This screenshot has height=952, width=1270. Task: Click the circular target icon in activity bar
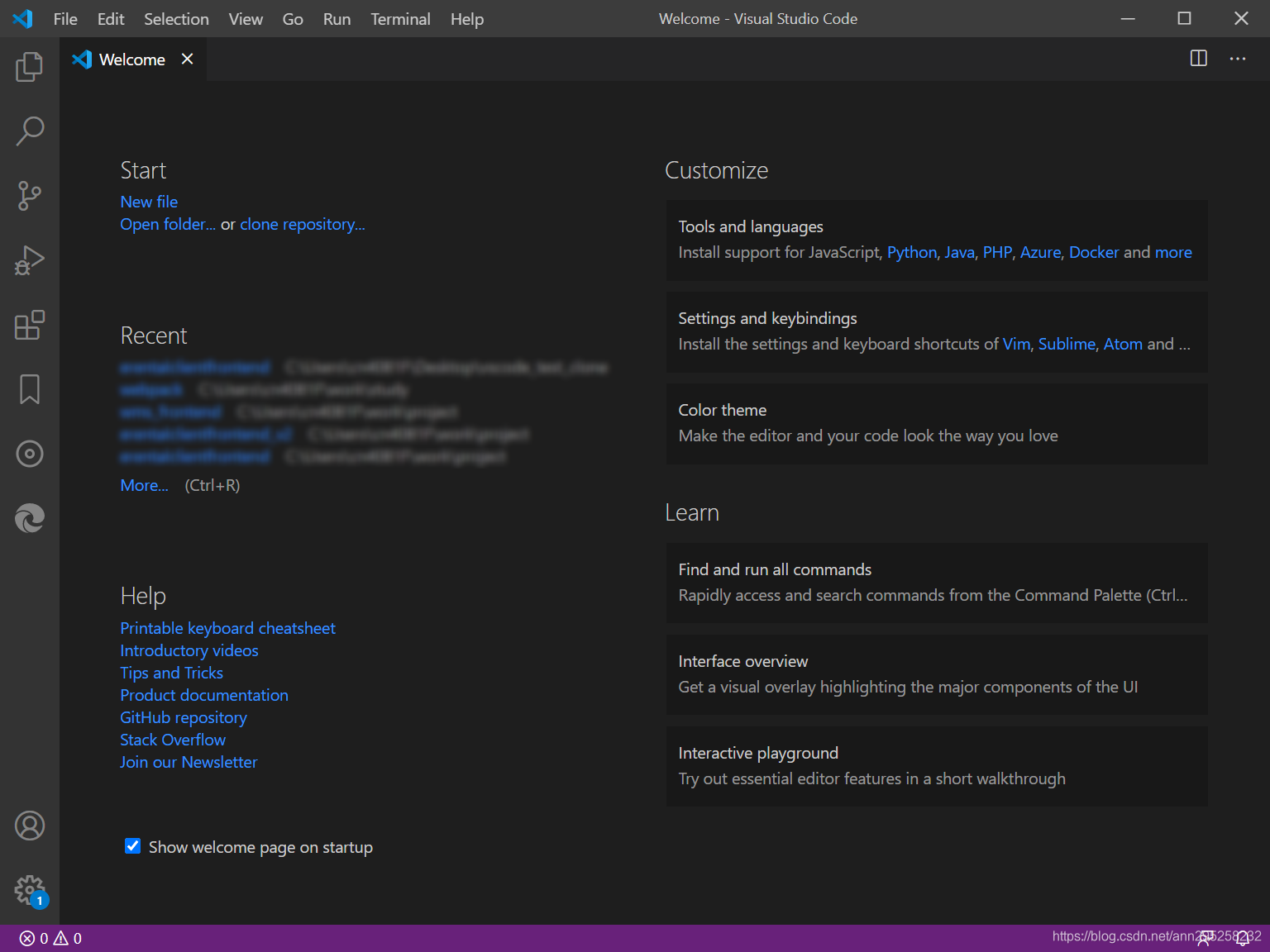point(30,454)
